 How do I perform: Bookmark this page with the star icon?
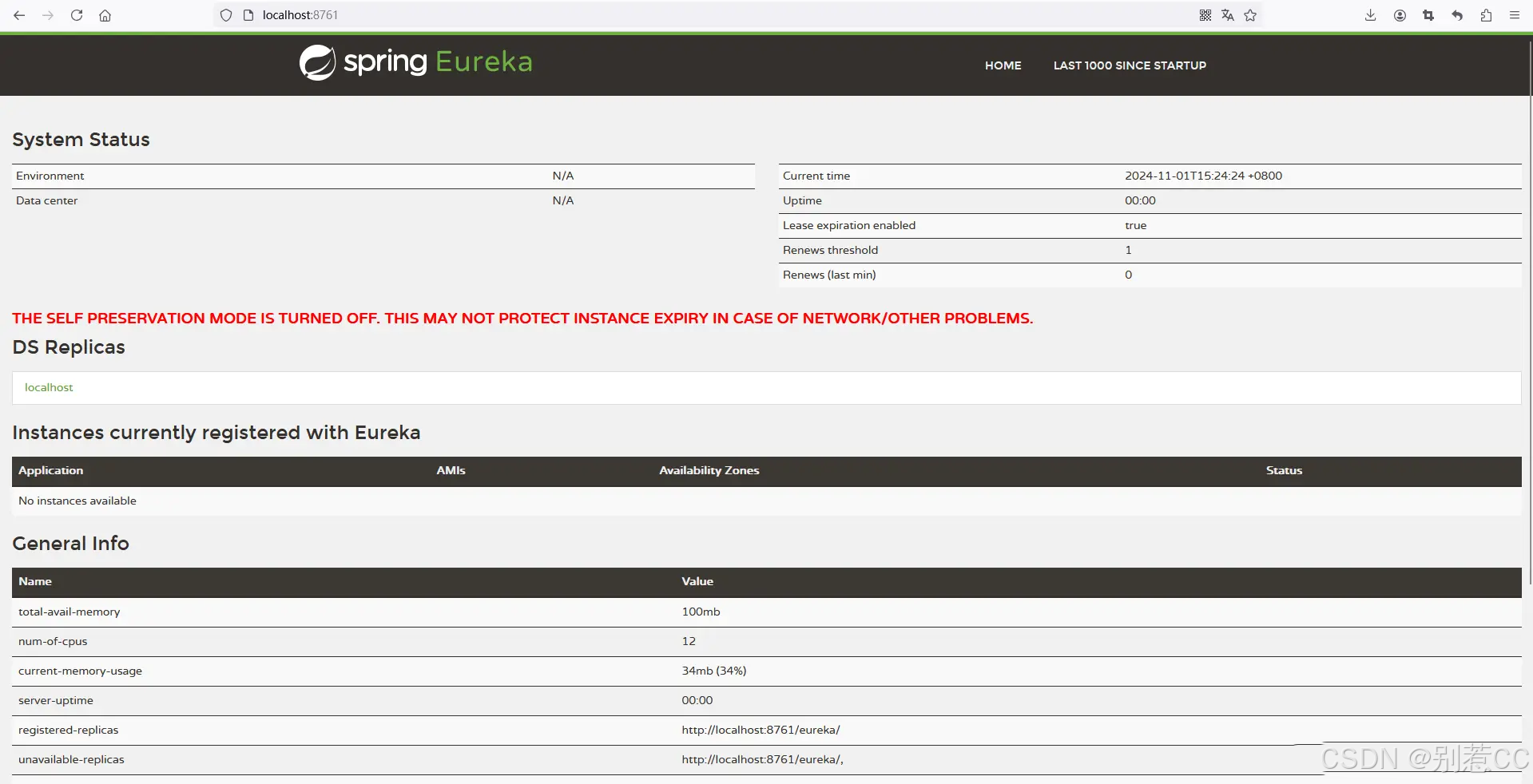pyautogui.click(x=1250, y=15)
